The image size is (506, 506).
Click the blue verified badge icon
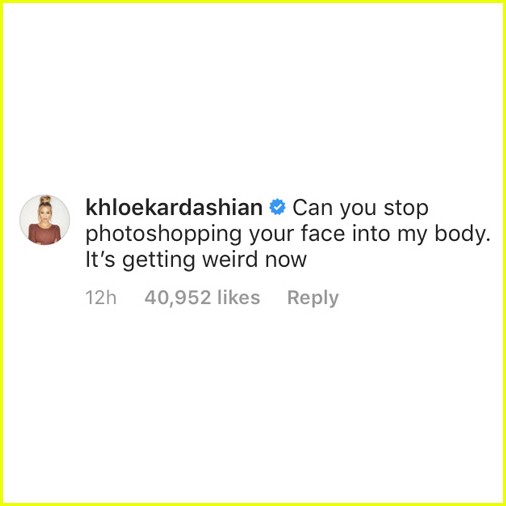[277, 208]
